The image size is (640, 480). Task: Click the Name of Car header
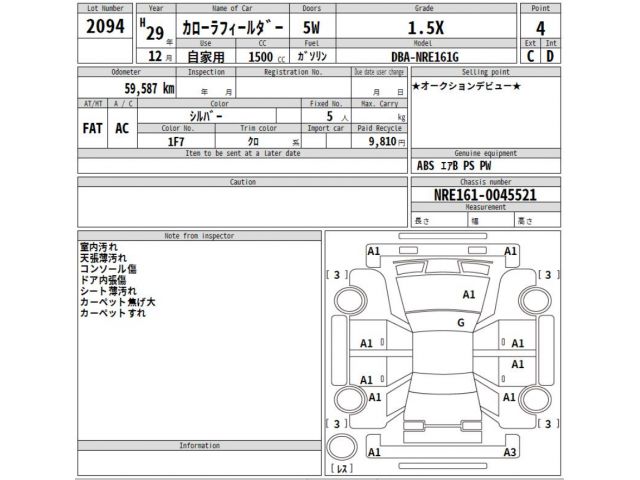(x=232, y=8)
